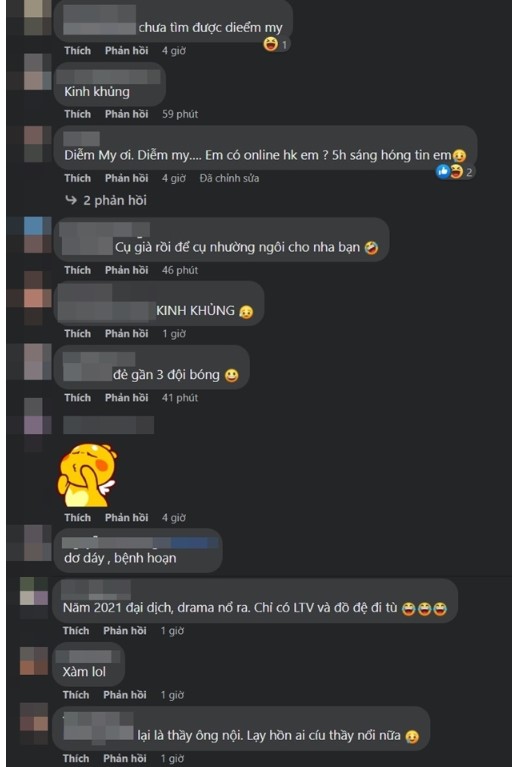The height and width of the screenshot is (767, 512).
Task: Click the yellow duck sticker
Action: (87, 474)
